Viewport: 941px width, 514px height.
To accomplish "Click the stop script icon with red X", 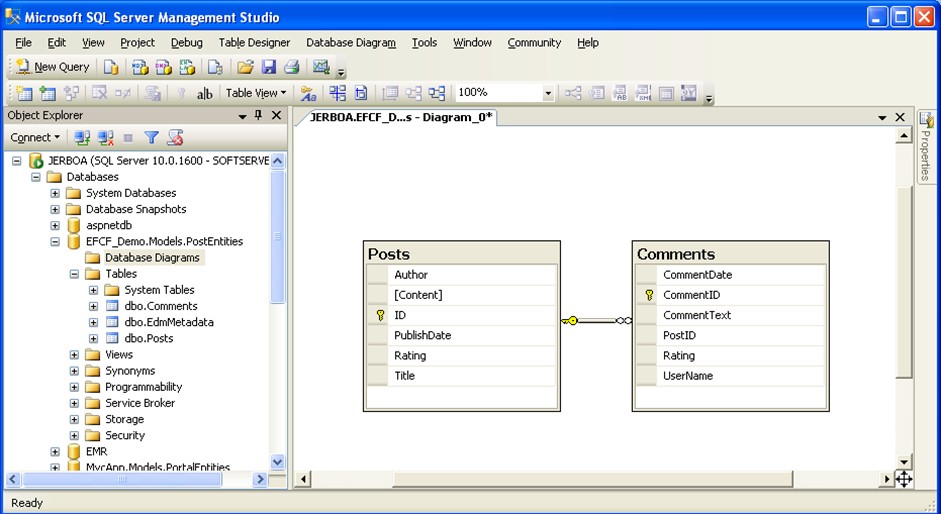I will pyautogui.click(x=175, y=138).
